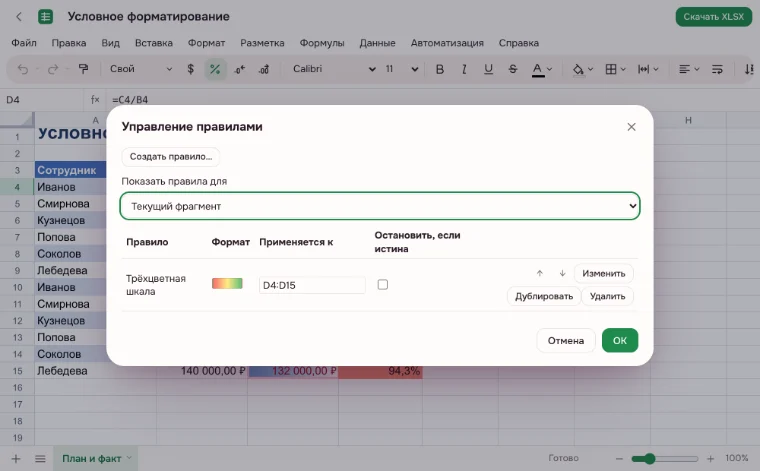This screenshot has width=760, height=471.
Task: Check the stop-if-true checkbox
Action: click(383, 284)
